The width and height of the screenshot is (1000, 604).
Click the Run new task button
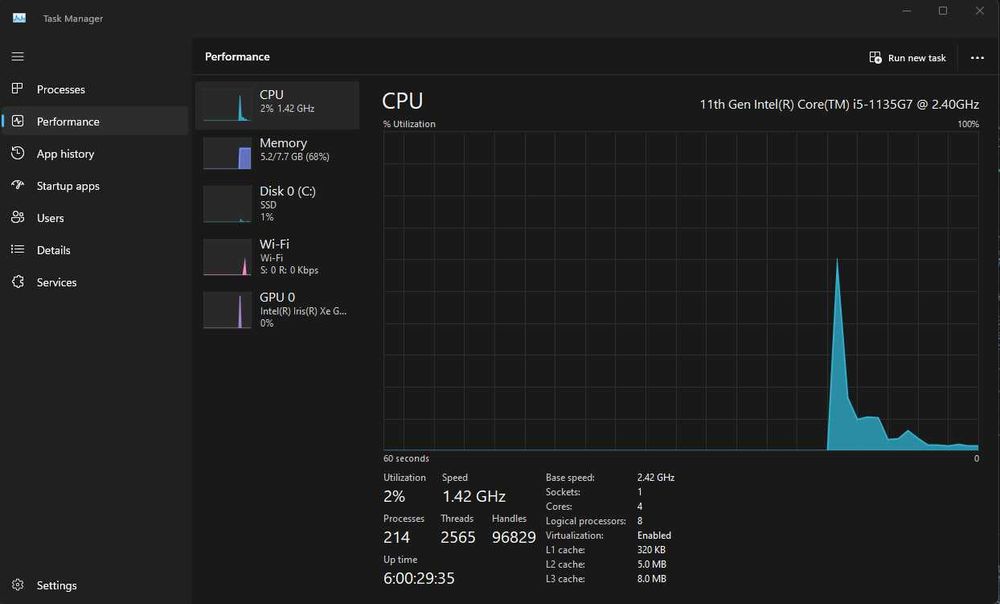(908, 57)
